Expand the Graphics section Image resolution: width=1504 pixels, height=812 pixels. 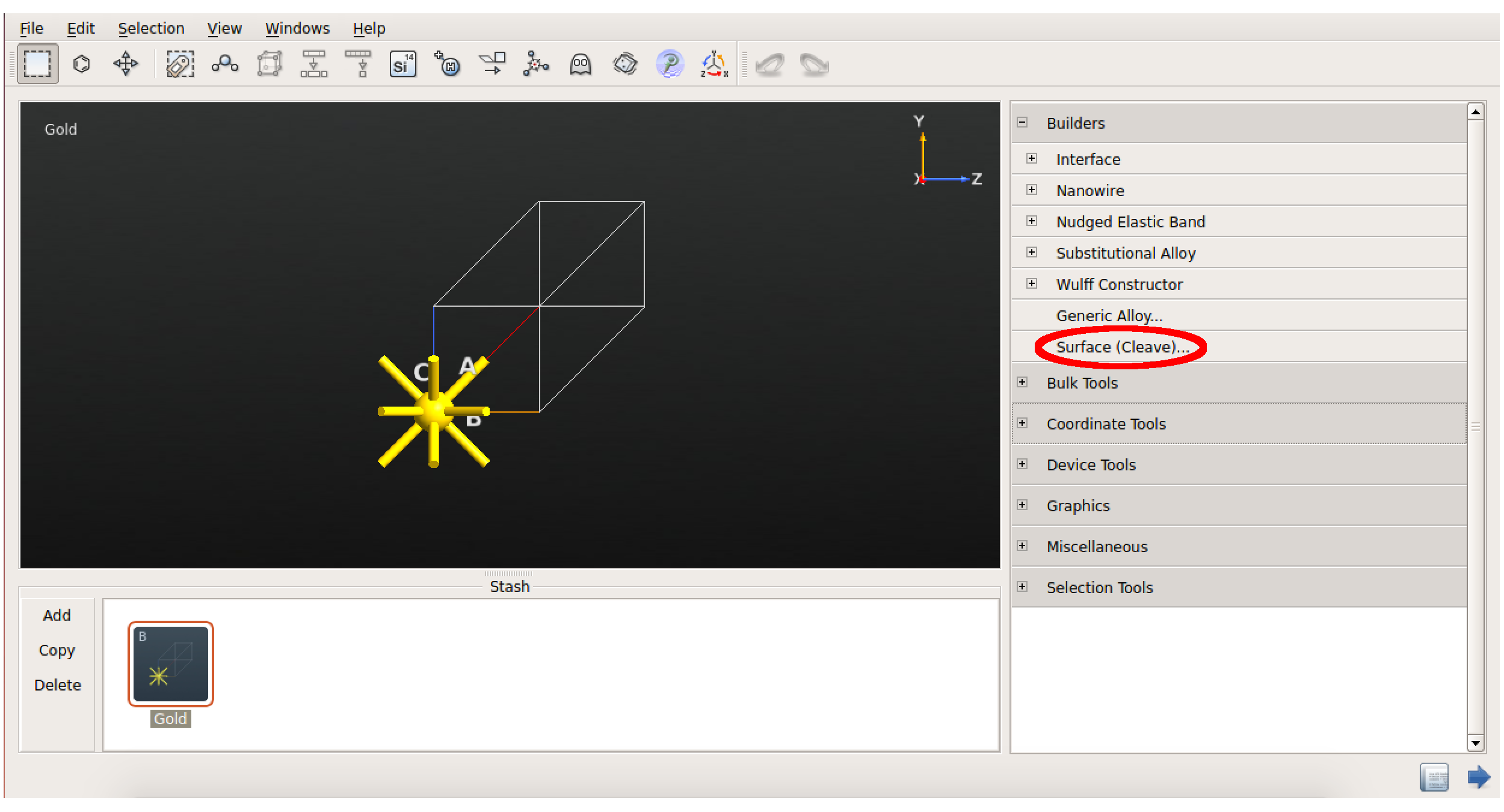point(1022,505)
